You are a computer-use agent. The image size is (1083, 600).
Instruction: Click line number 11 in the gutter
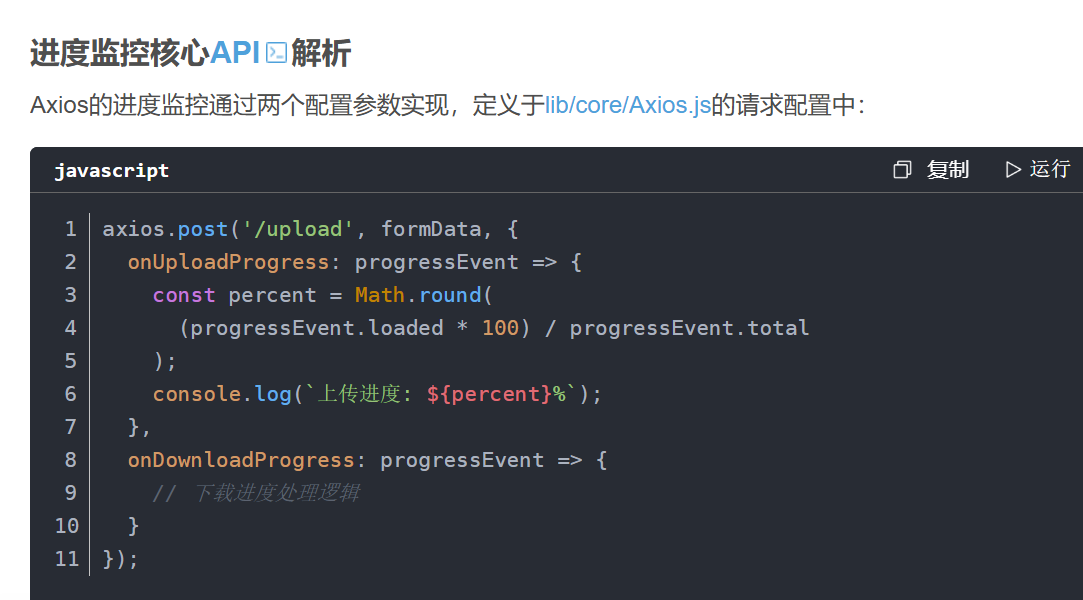pos(66,558)
